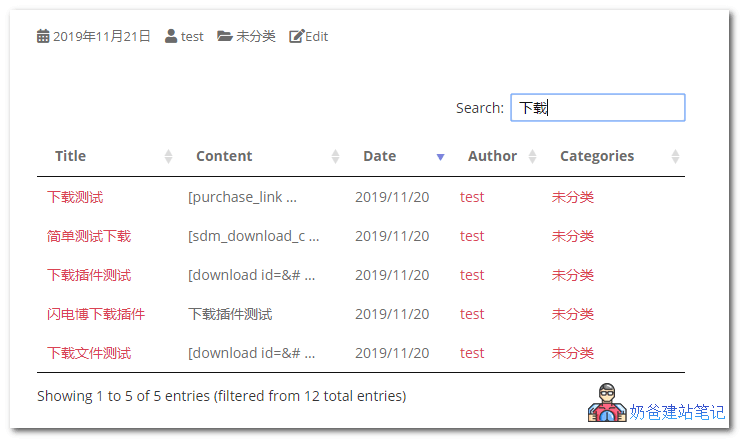Click author test in 下载文件测试 row
Screen dimensions: 740x439
[472, 353]
